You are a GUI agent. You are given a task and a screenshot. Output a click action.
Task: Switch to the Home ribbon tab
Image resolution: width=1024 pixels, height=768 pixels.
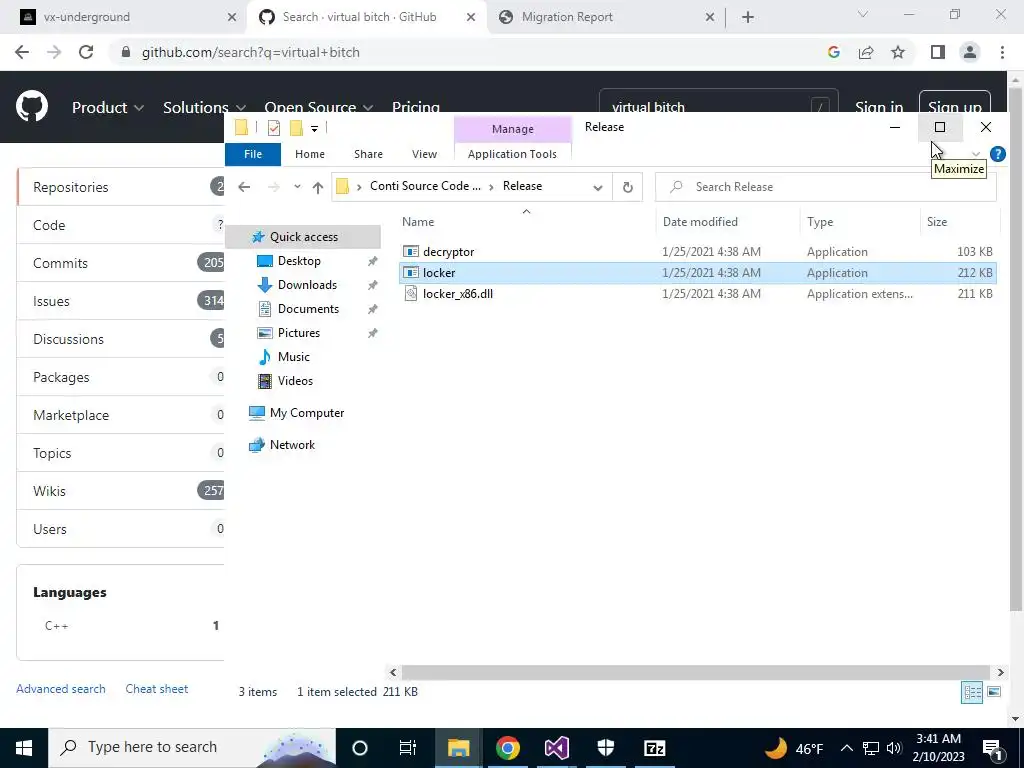click(310, 154)
